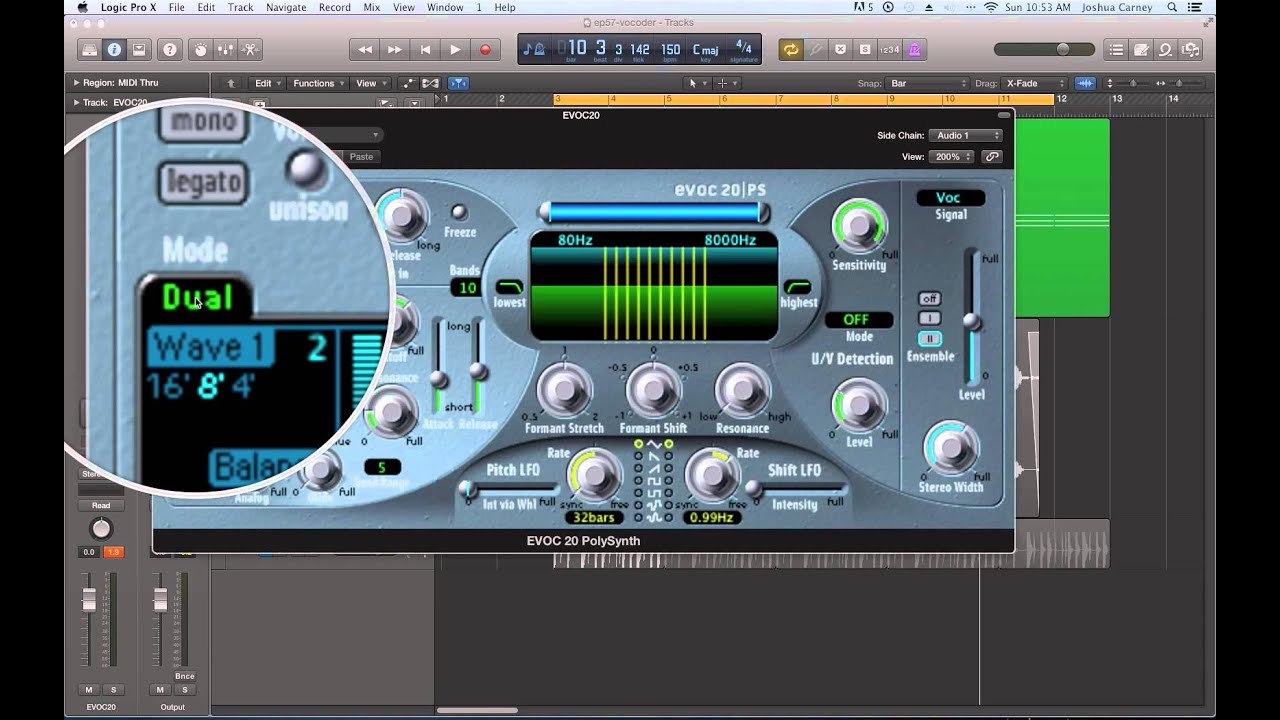Toggle Show Automation button in tracks header

pyautogui.click(x=408, y=83)
